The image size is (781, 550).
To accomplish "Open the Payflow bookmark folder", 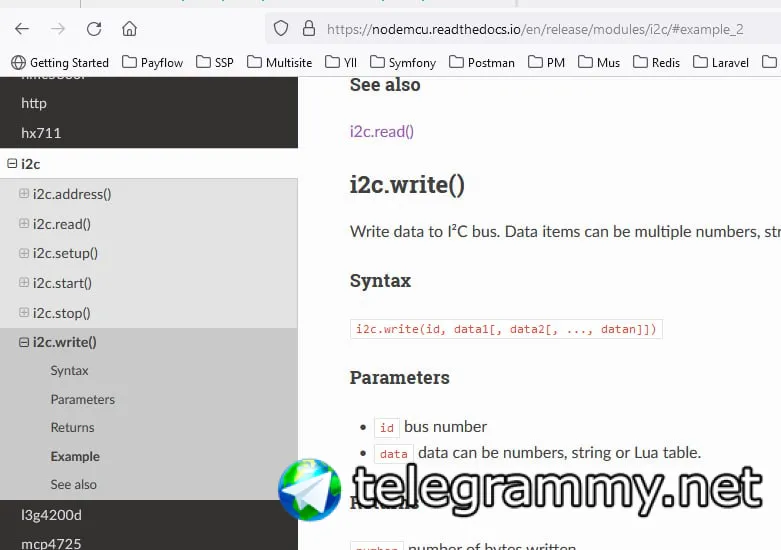I will click(x=152, y=63).
